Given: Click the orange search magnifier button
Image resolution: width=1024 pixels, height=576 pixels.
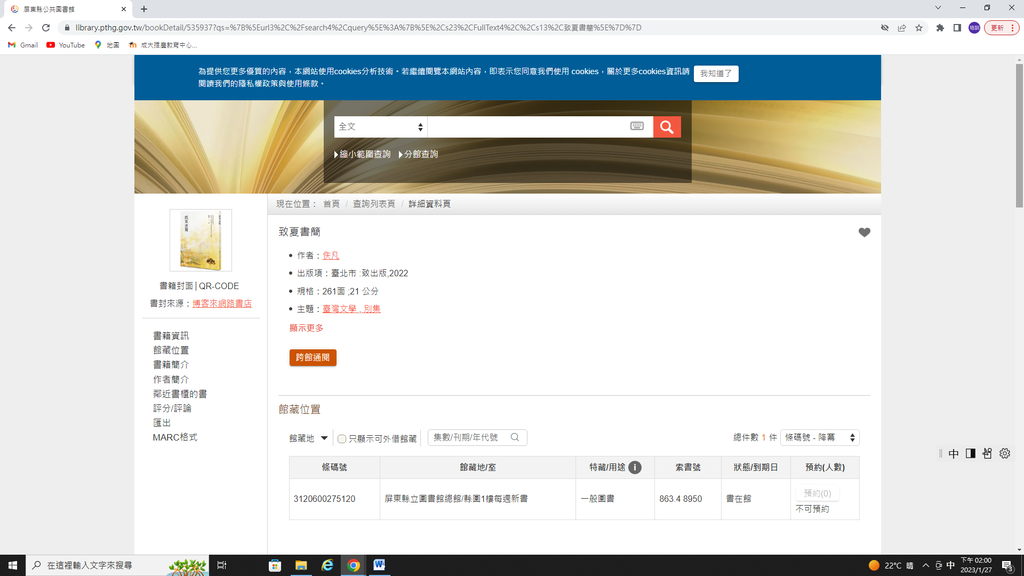Looking at the screenshot, I should pos(667,127).
